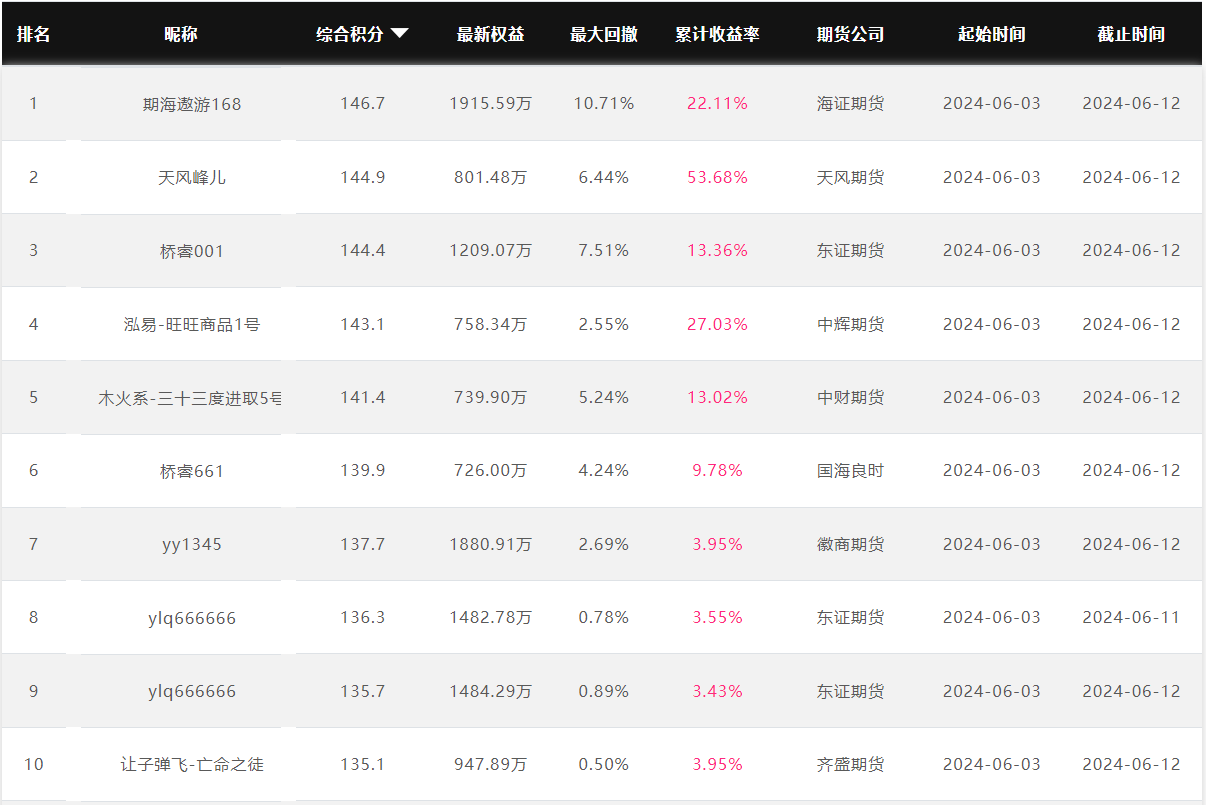
Task: Open nickname 桥睿661
Action: 192,471
